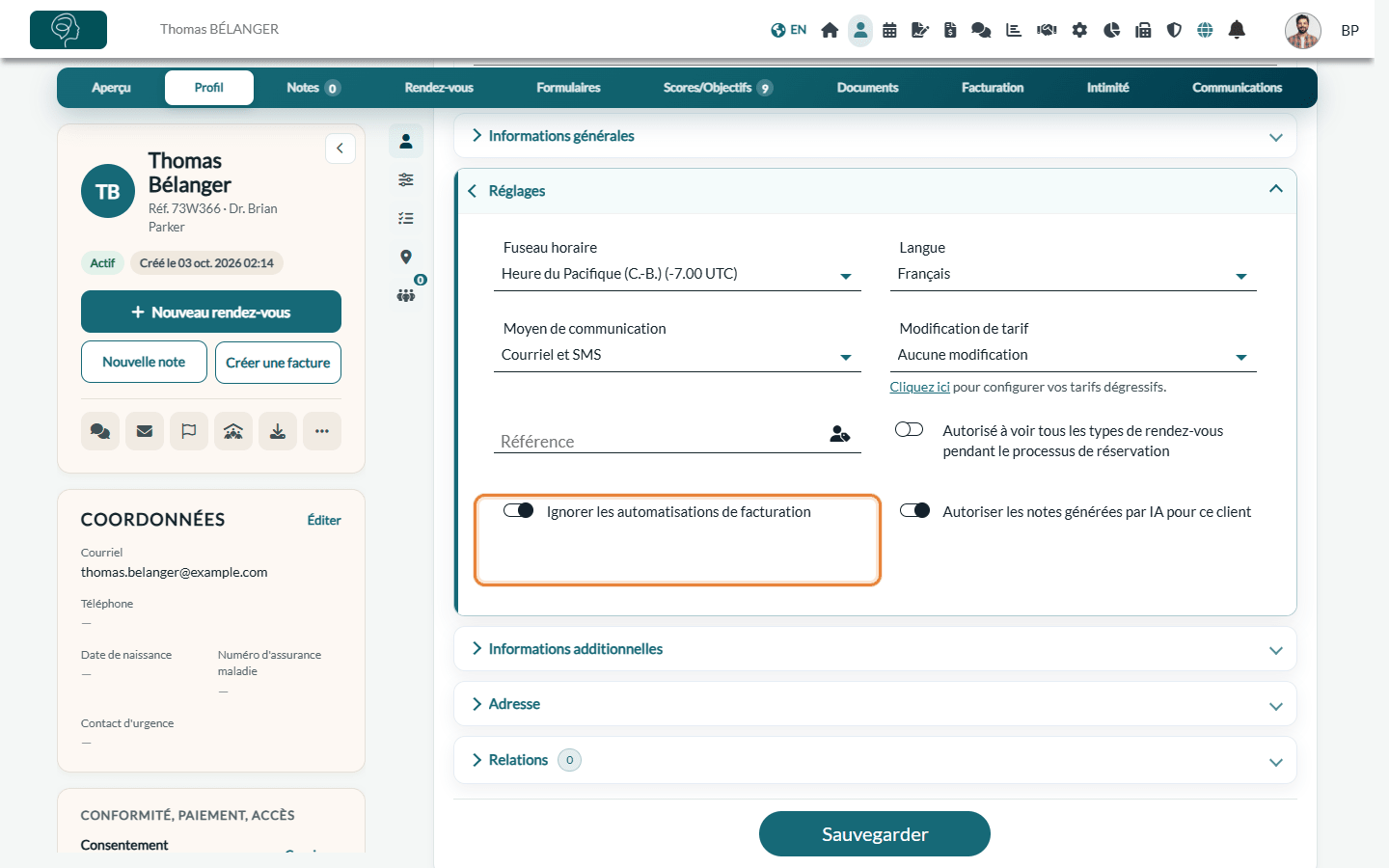Viewport: 1389px width, 868px height.
Task: Click the Sauvegarder button
Action: pyautogui.click(x=875, y=834)
